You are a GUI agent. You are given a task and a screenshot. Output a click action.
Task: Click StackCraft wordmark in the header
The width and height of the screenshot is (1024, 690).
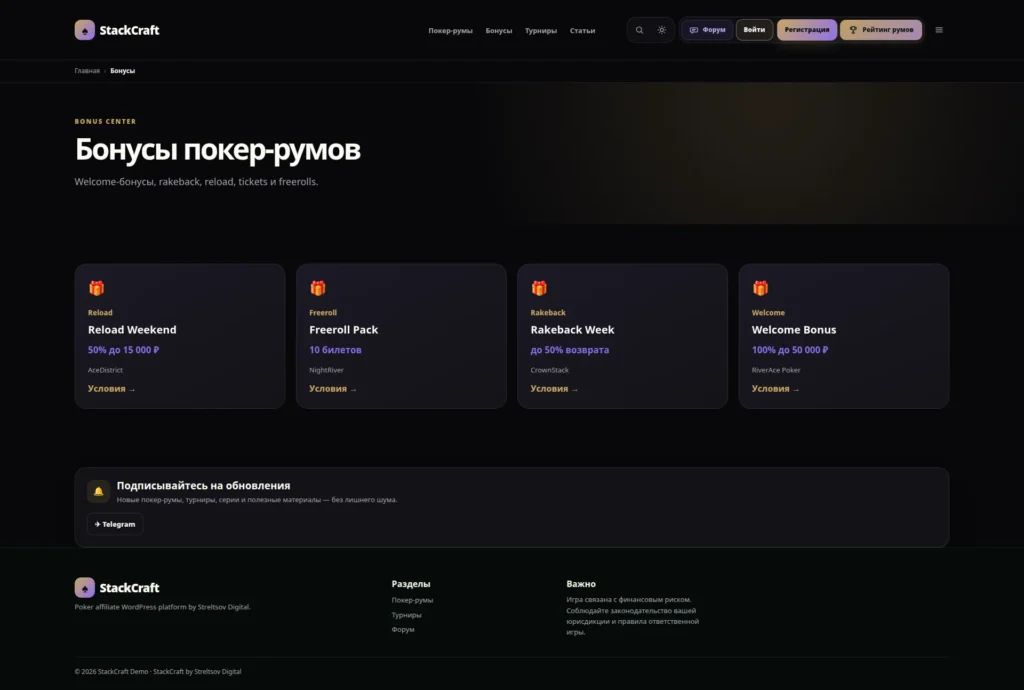pyautogui.click(x=129, y=30)
